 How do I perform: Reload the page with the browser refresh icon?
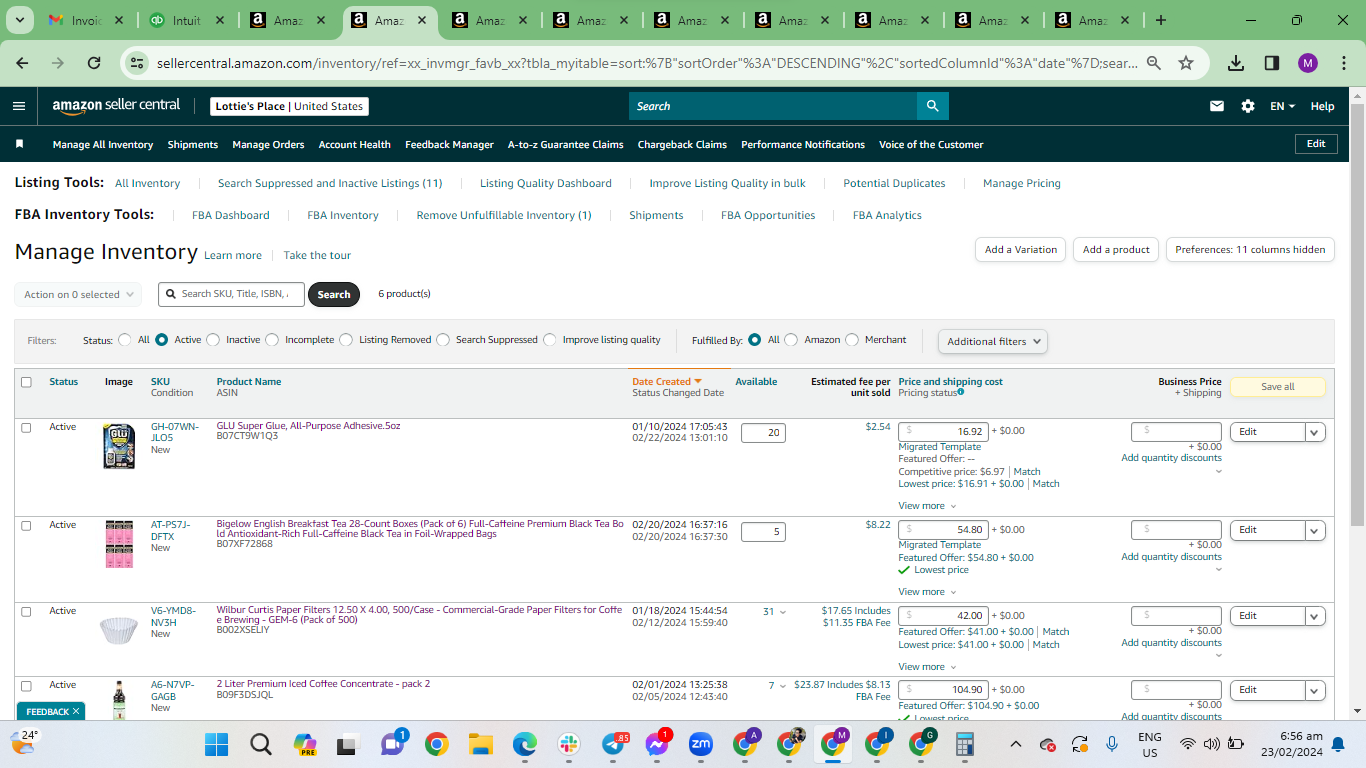(94, 63)
